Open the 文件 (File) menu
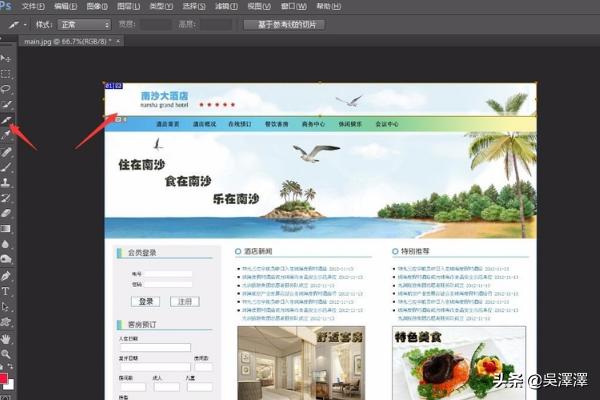Screen dimensions: 600x400 point(33,6)
